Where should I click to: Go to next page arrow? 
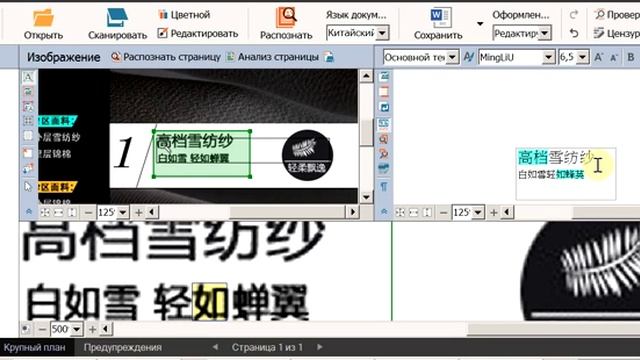pyautogui.click(x=320, y=347)
